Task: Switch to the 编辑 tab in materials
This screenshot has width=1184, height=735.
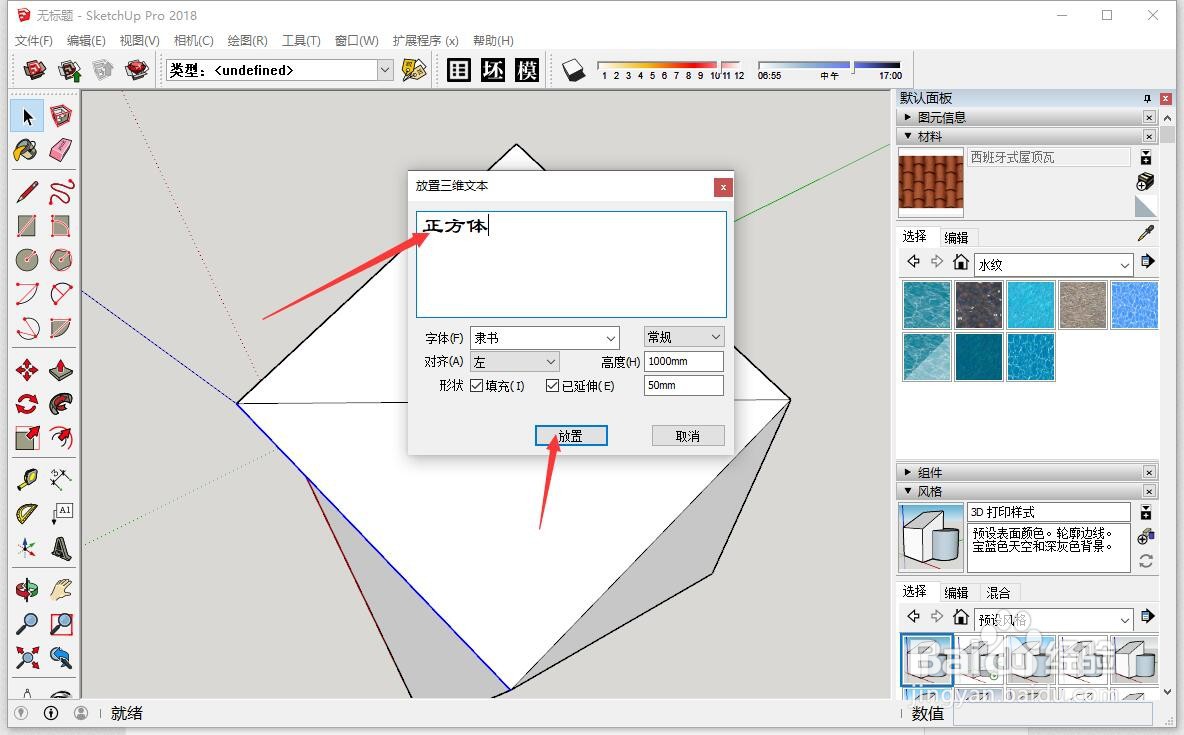Action: (956, 237)
